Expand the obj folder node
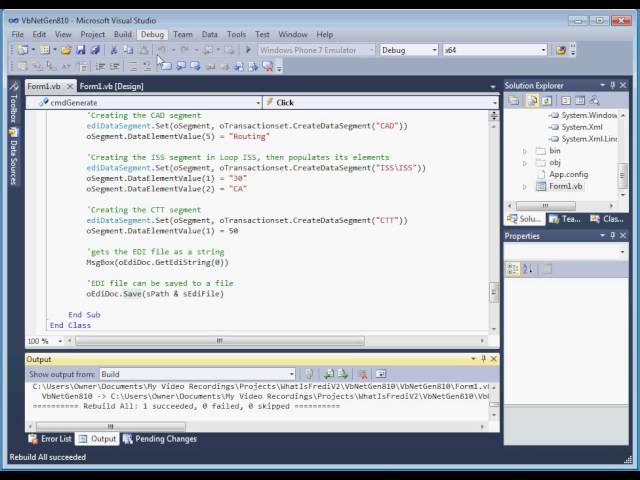 pos(525,163)
